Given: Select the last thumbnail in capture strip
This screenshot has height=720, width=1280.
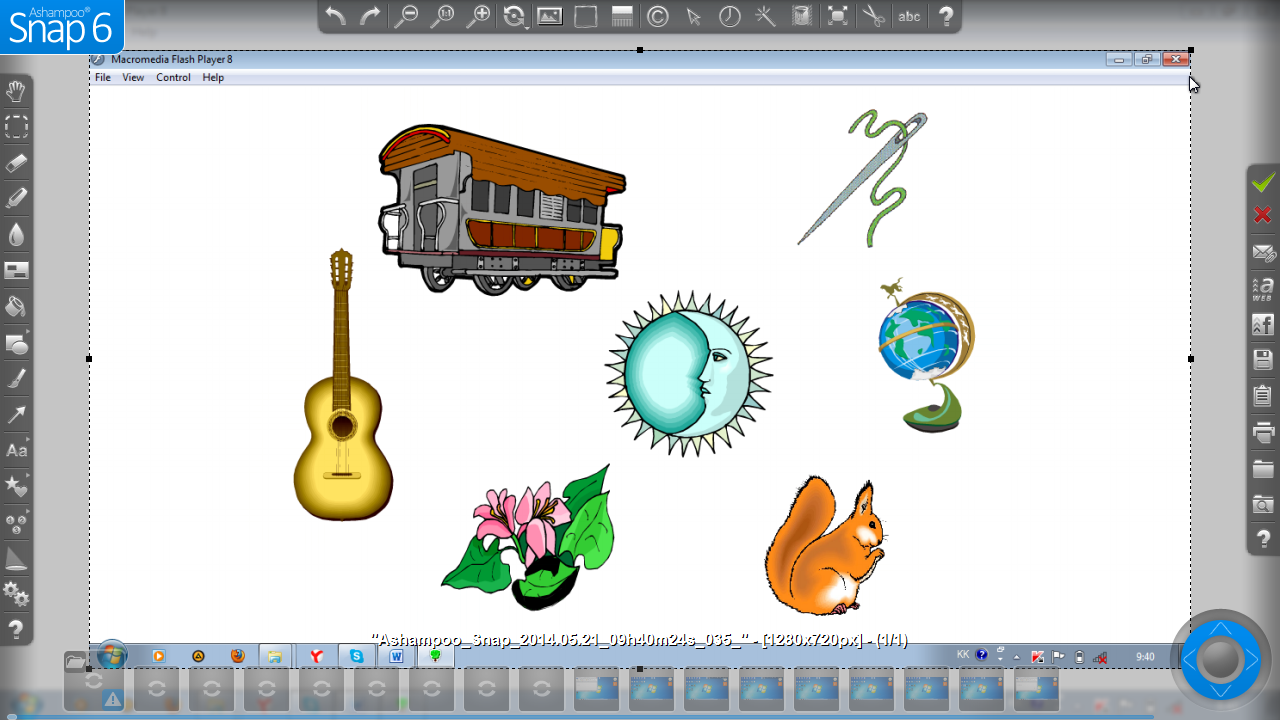Looking at the screenshot, I should [x=1036, y=690].
